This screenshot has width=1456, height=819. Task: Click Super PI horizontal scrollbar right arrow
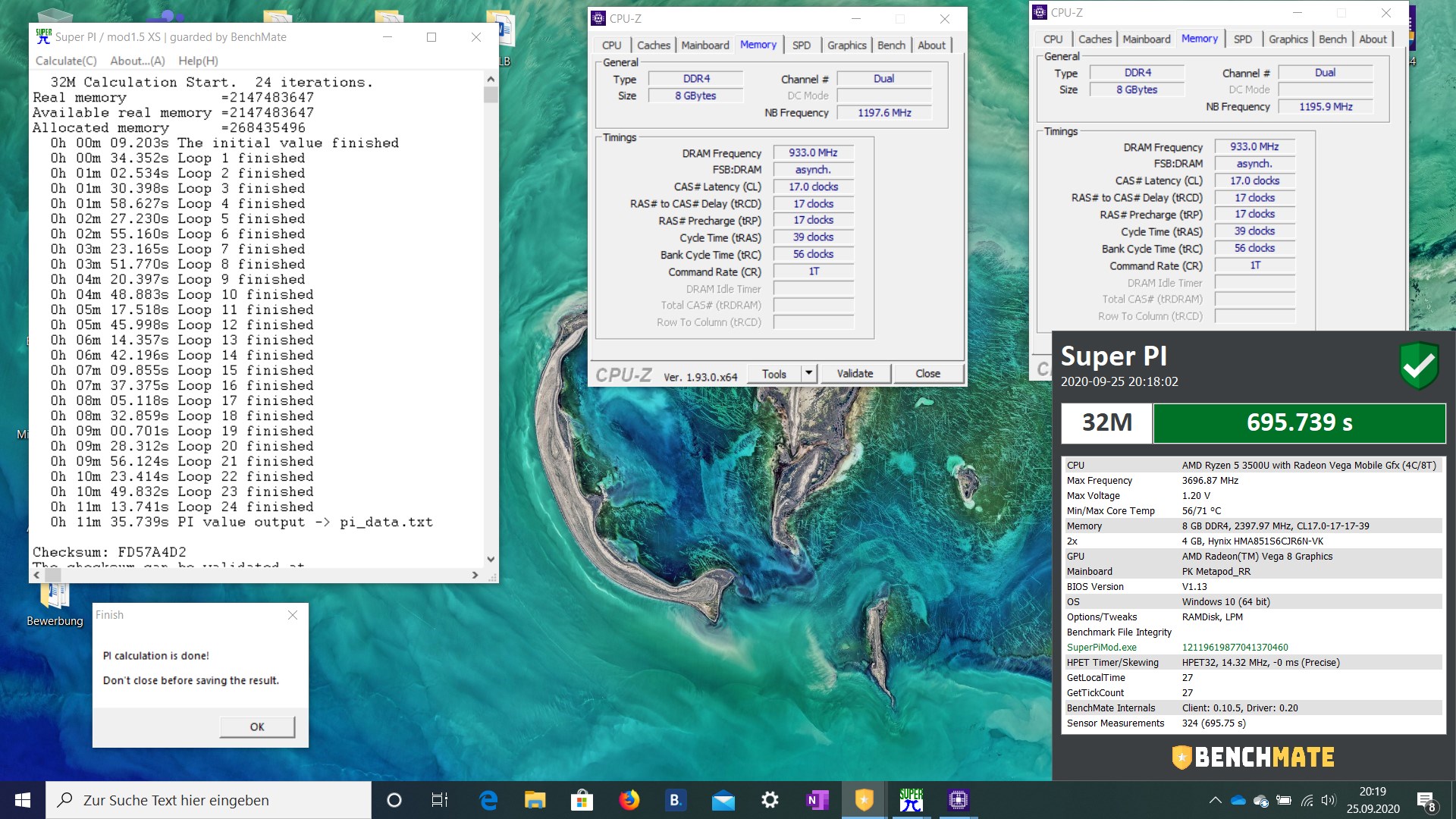[x=475, y=575]
